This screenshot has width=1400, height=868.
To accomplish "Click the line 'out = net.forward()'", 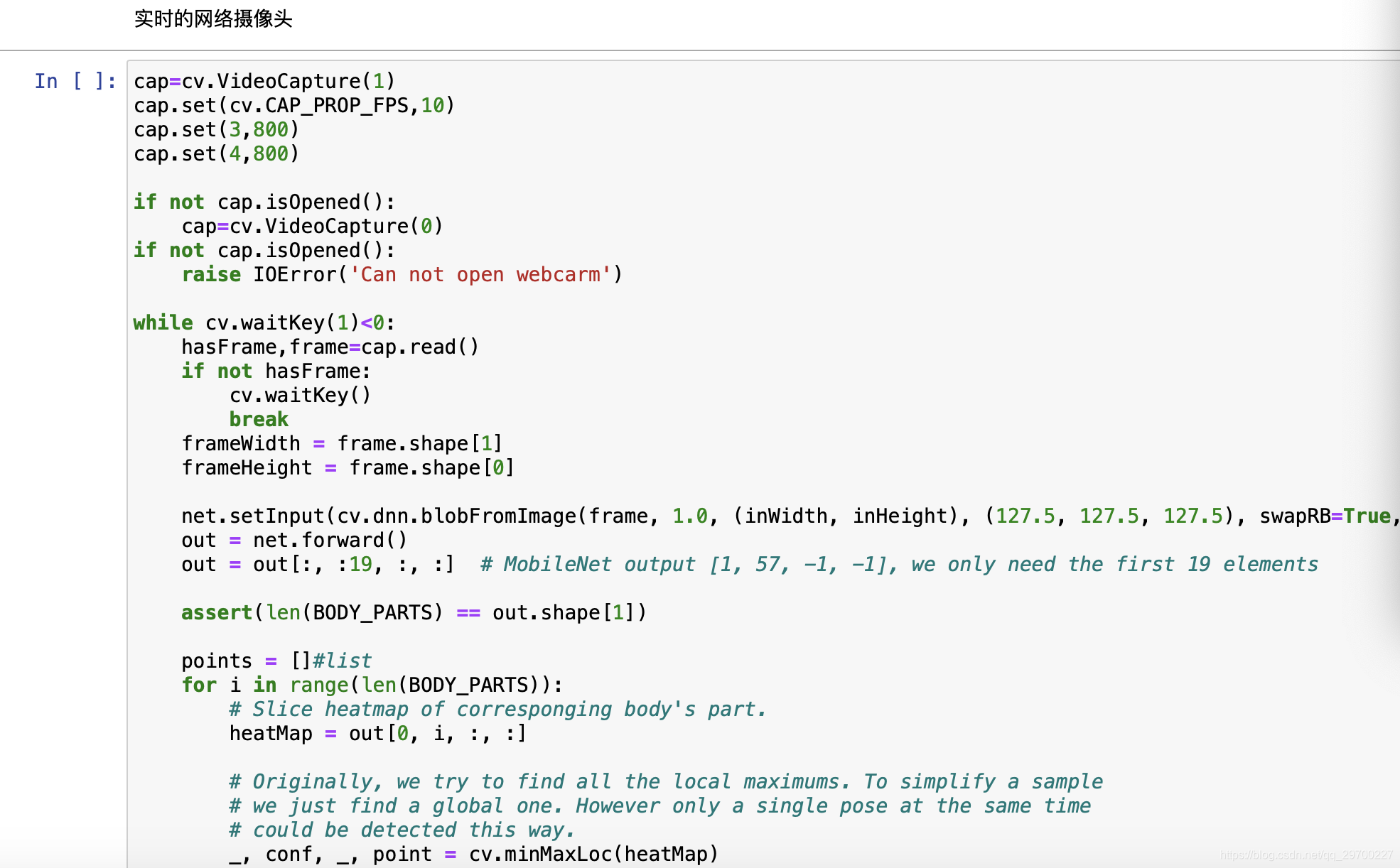I will coord(294,540).
